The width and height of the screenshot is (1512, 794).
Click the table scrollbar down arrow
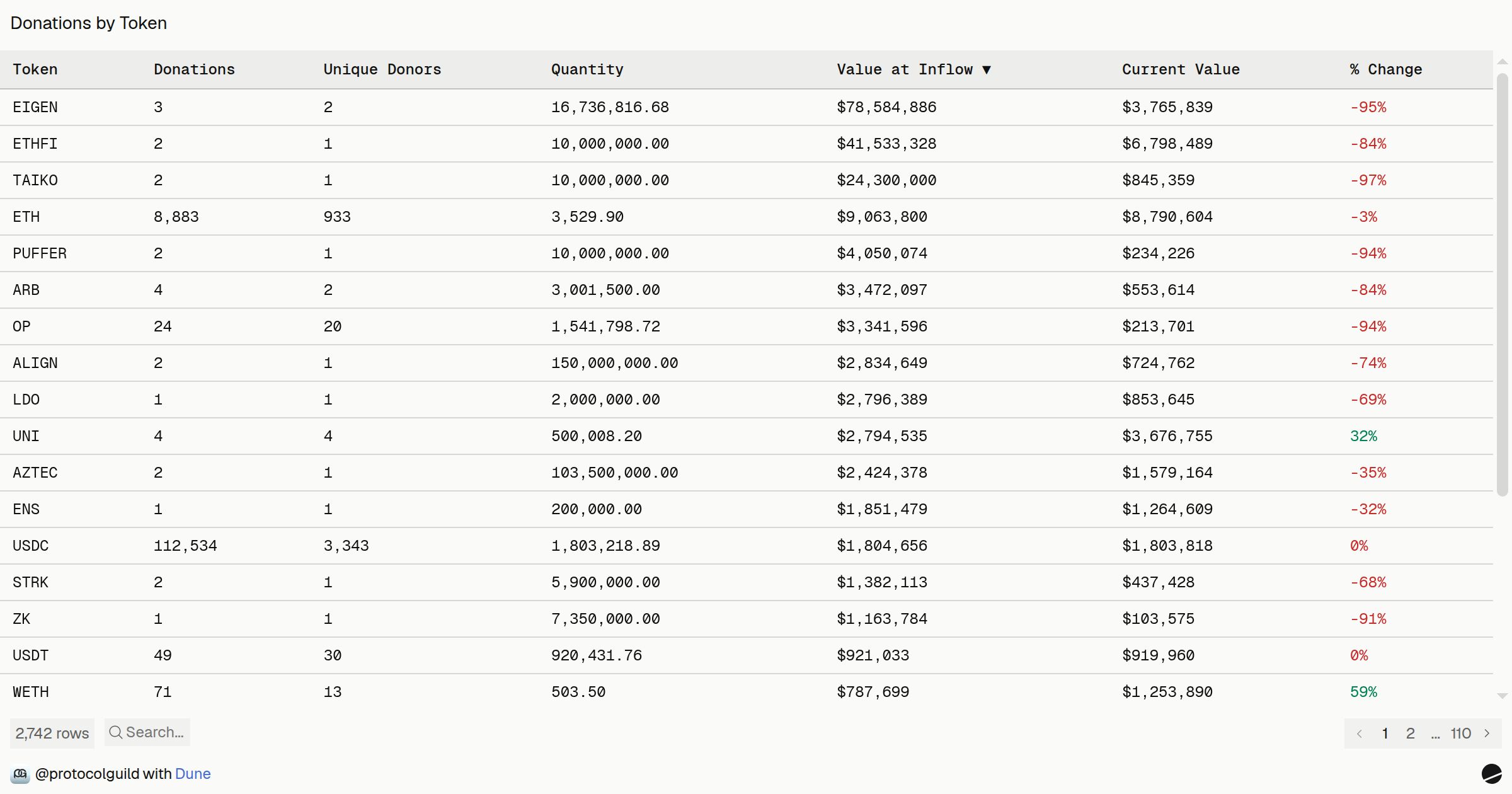[x=1503, y=696]
